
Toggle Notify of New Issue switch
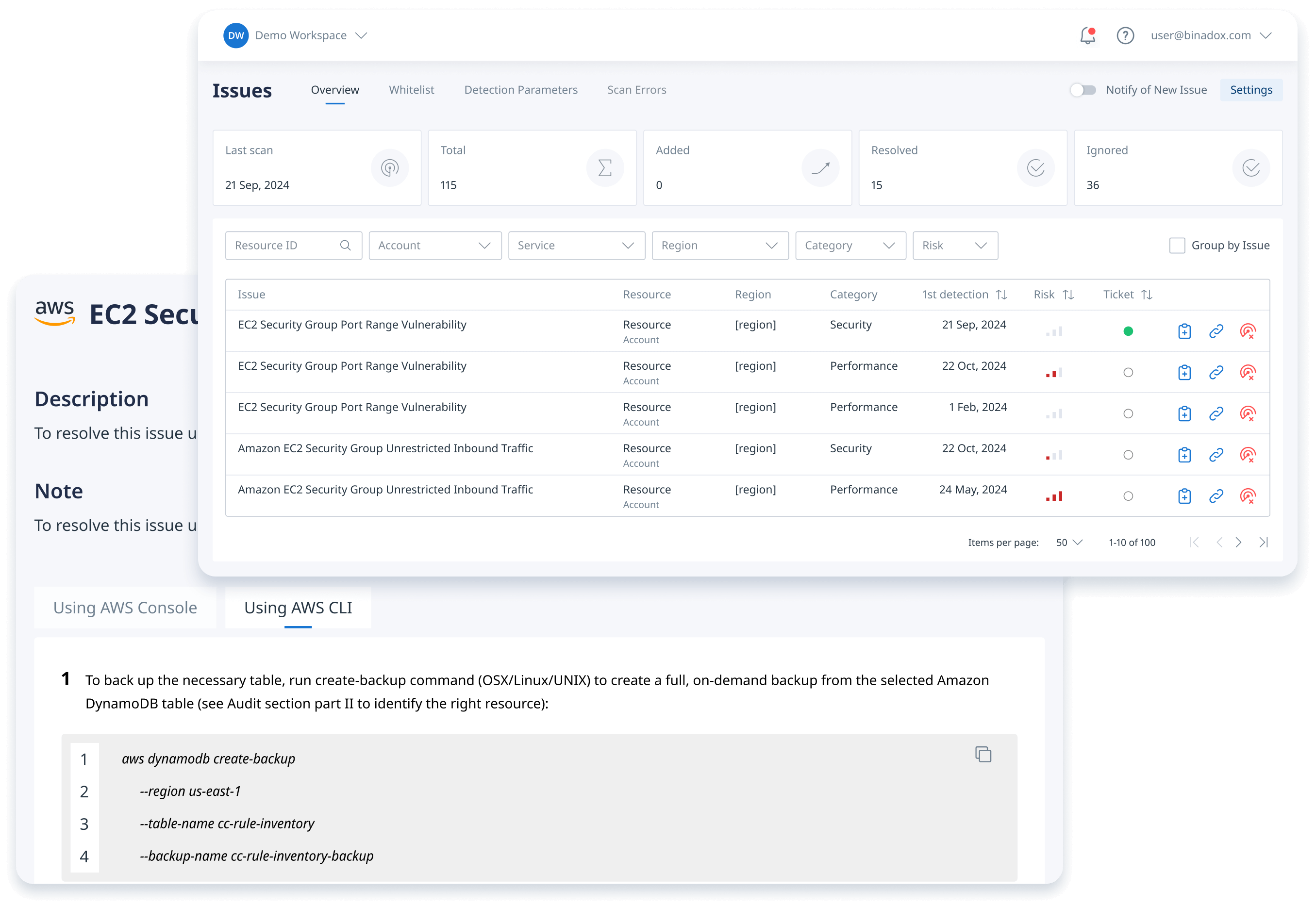point(1083,90)
